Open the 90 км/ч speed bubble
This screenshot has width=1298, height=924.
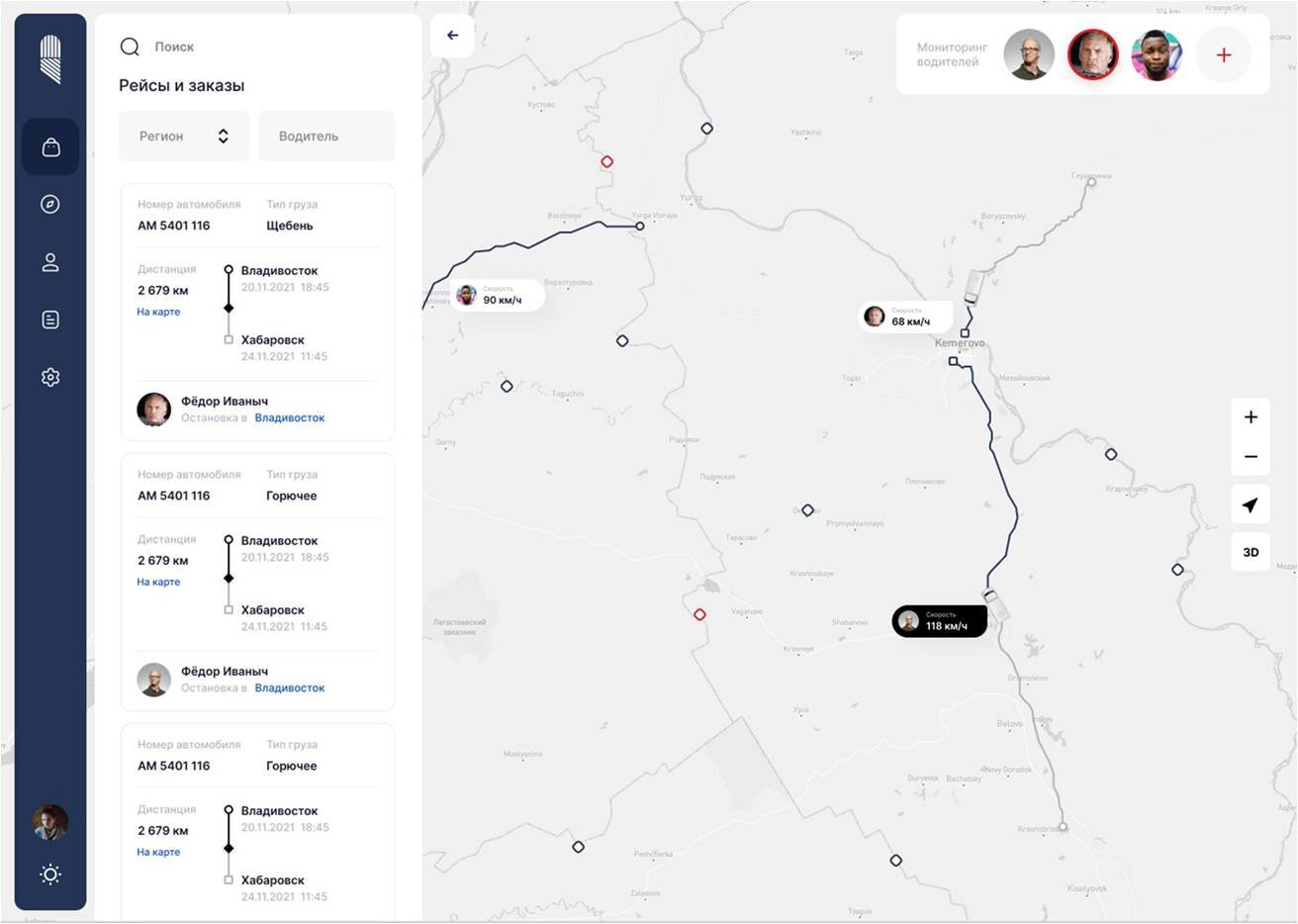pyautogui.click(x=498, y=295)
